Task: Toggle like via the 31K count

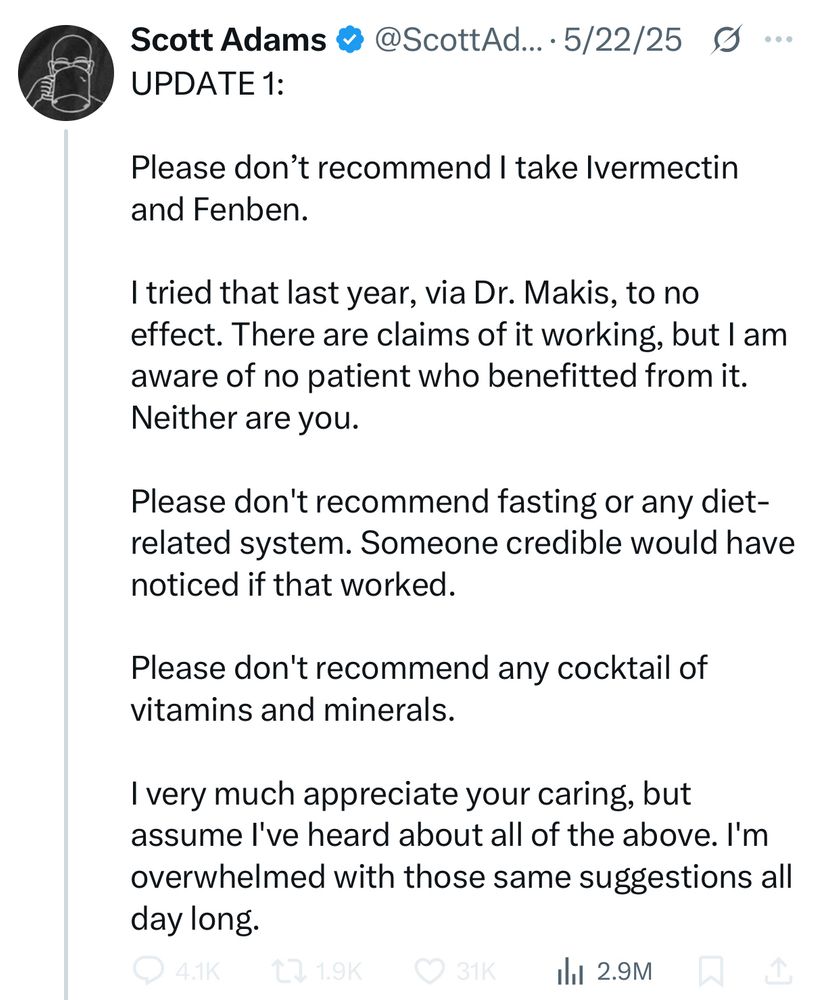Action: (x=475, y=970)
